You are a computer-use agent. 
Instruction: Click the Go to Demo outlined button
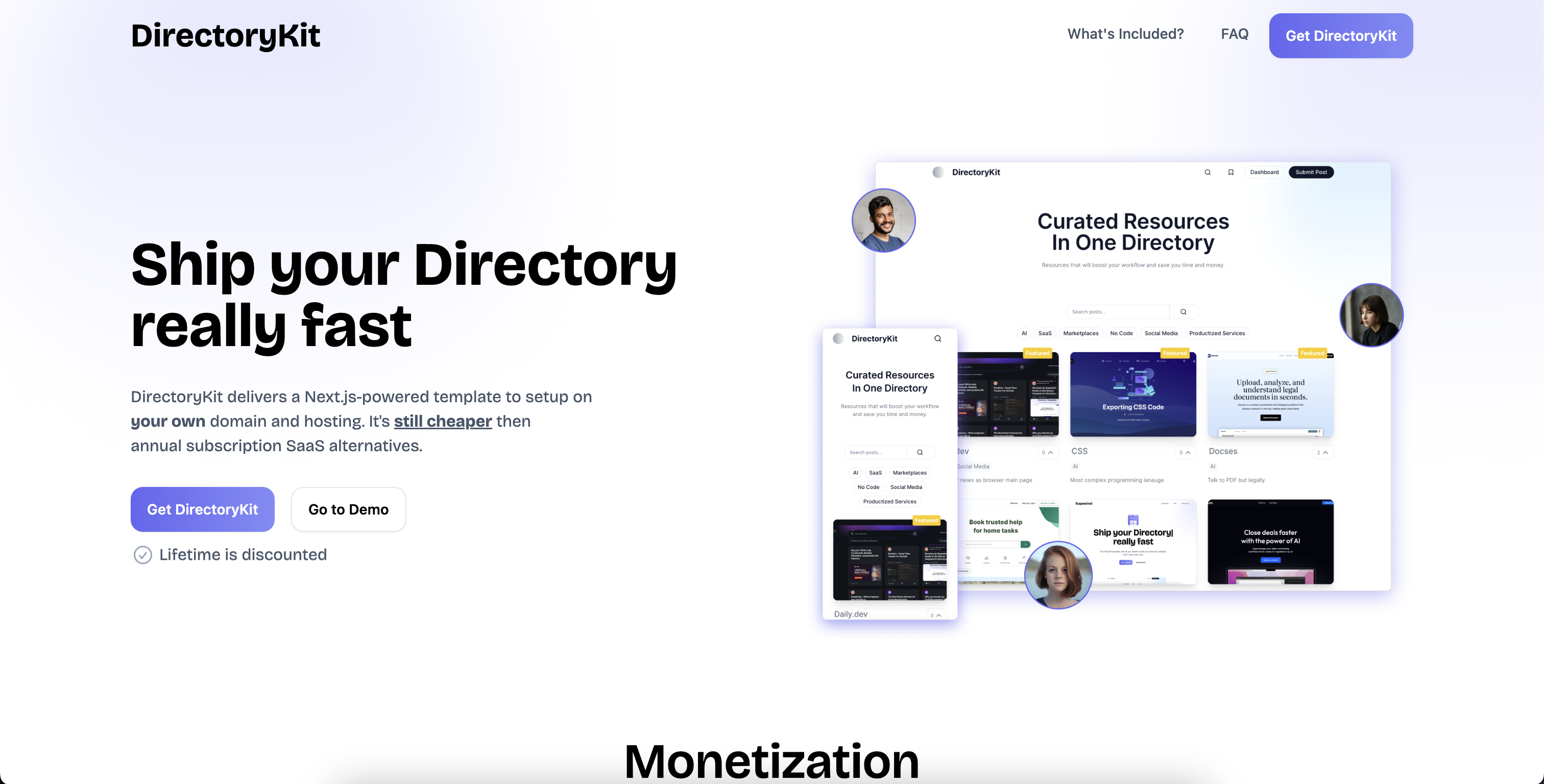348,509
